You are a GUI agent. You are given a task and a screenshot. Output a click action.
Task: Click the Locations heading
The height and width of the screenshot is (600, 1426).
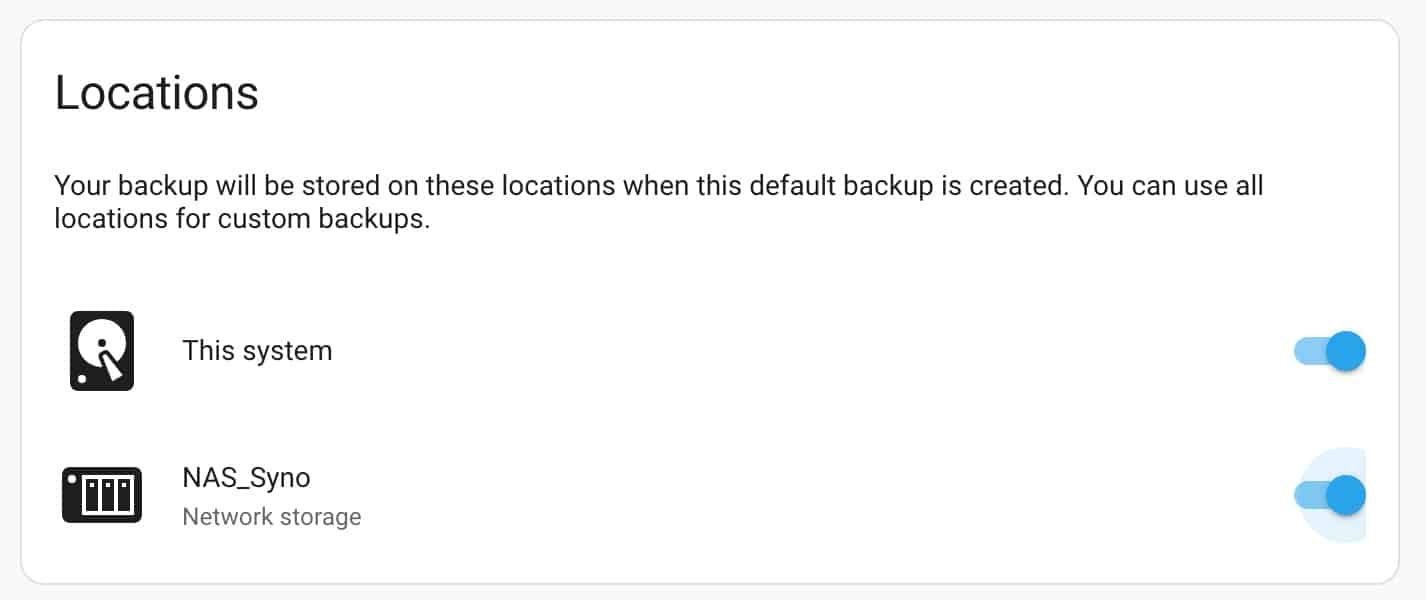(x=157, y=93)
